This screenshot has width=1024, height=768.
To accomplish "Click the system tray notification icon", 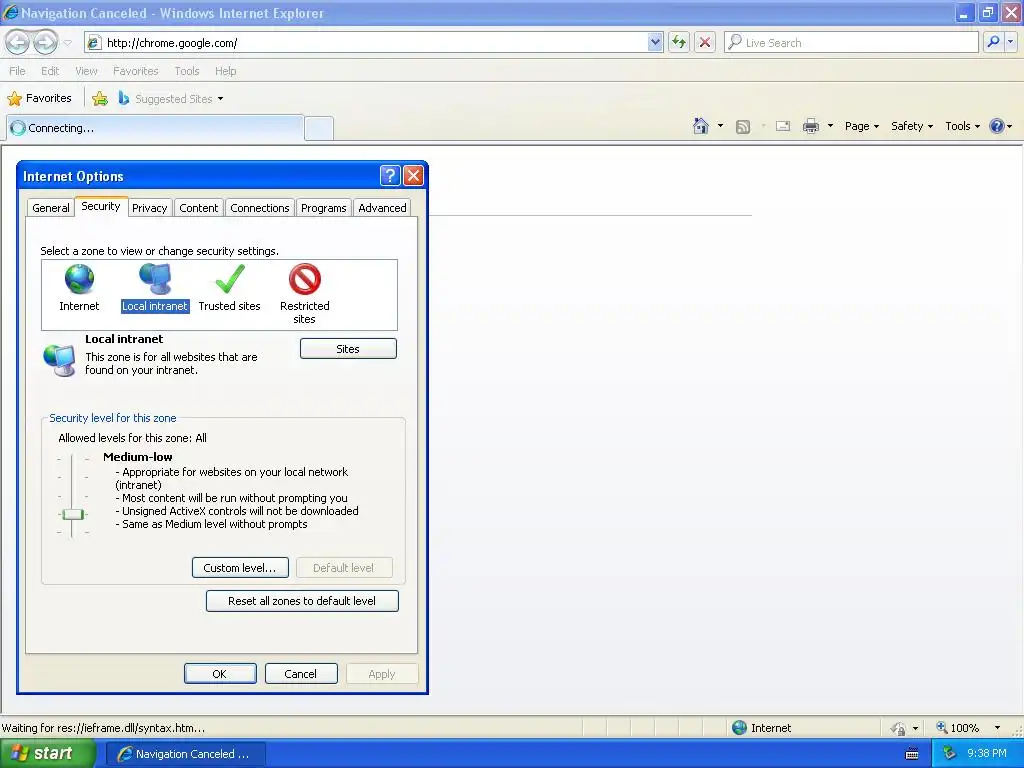I will [950, 754].
